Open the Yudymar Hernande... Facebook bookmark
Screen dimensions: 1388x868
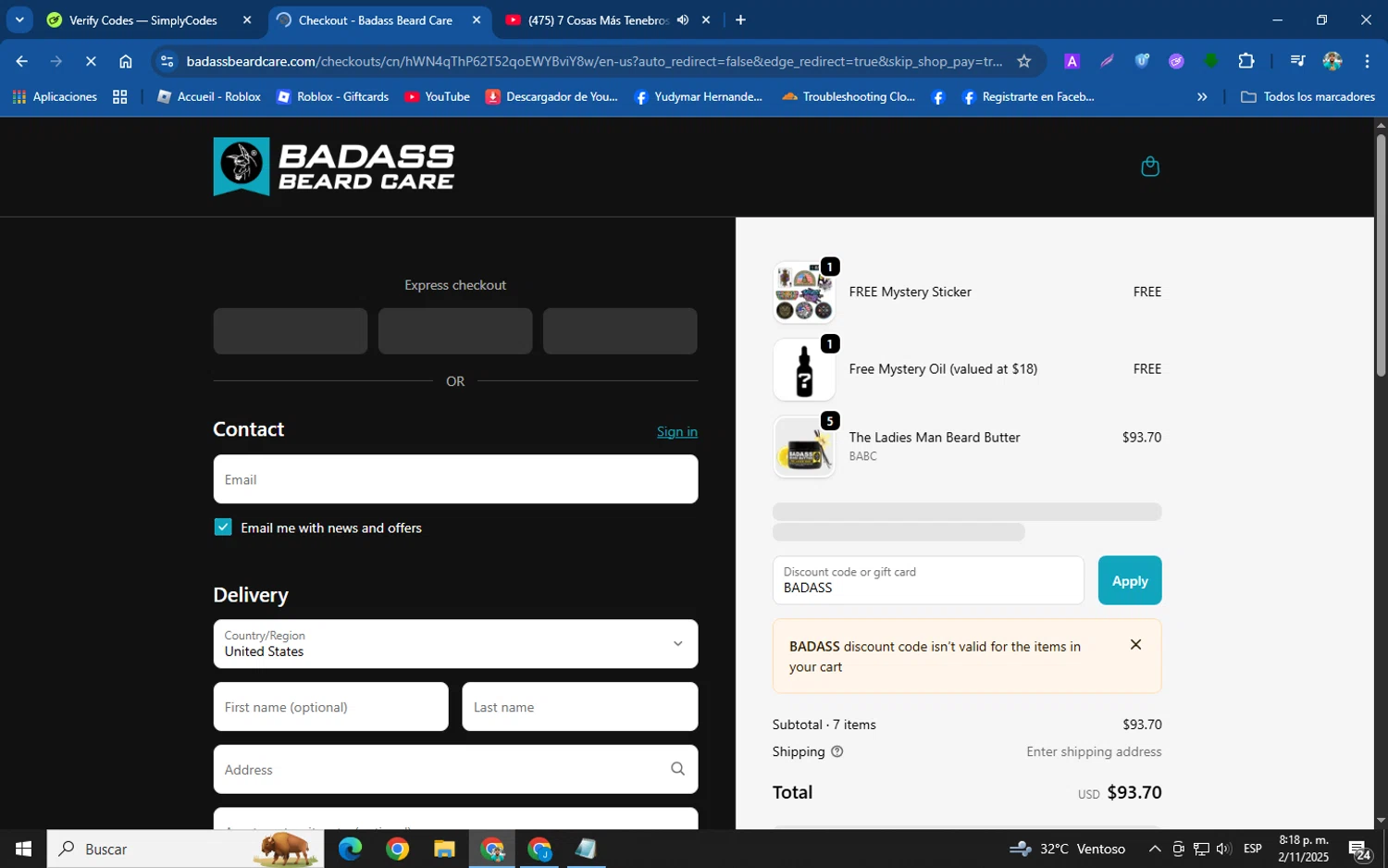[699, 96]
